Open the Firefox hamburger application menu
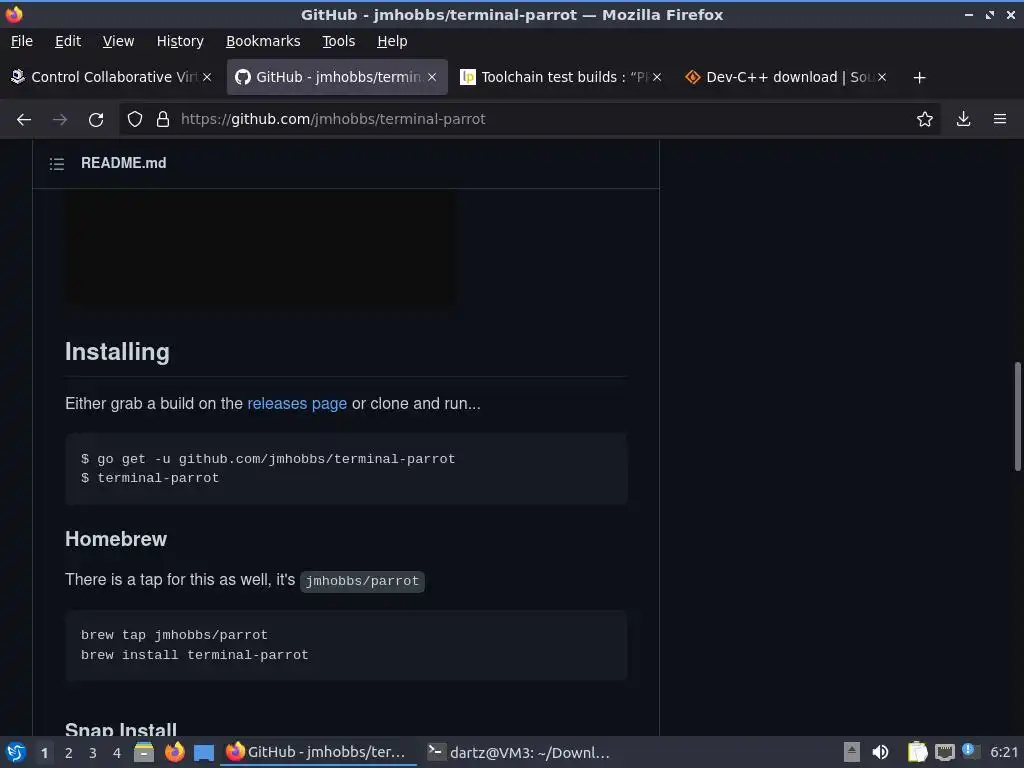 pos(1000,119)
